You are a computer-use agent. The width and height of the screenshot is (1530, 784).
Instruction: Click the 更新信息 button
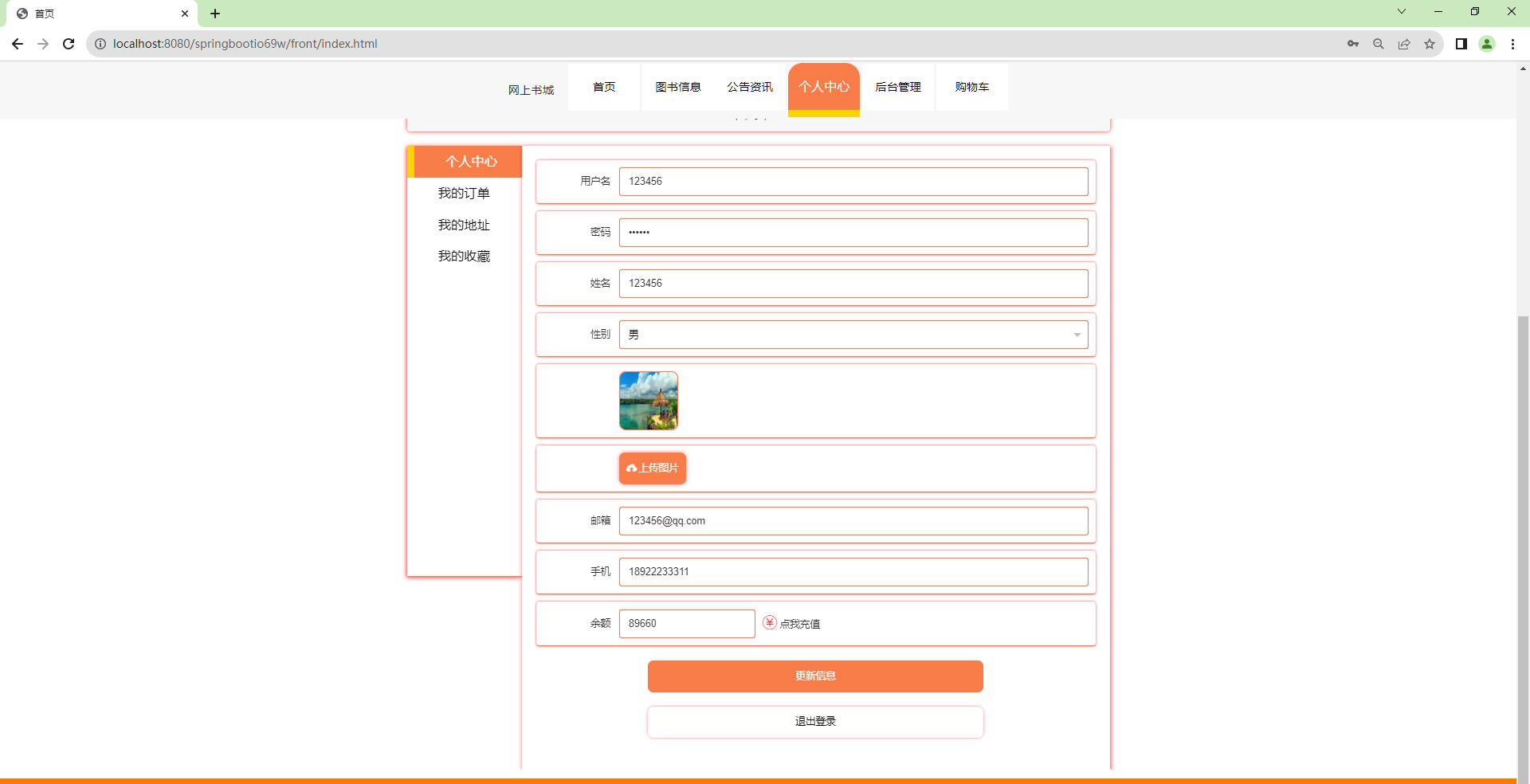pos(814,676)
